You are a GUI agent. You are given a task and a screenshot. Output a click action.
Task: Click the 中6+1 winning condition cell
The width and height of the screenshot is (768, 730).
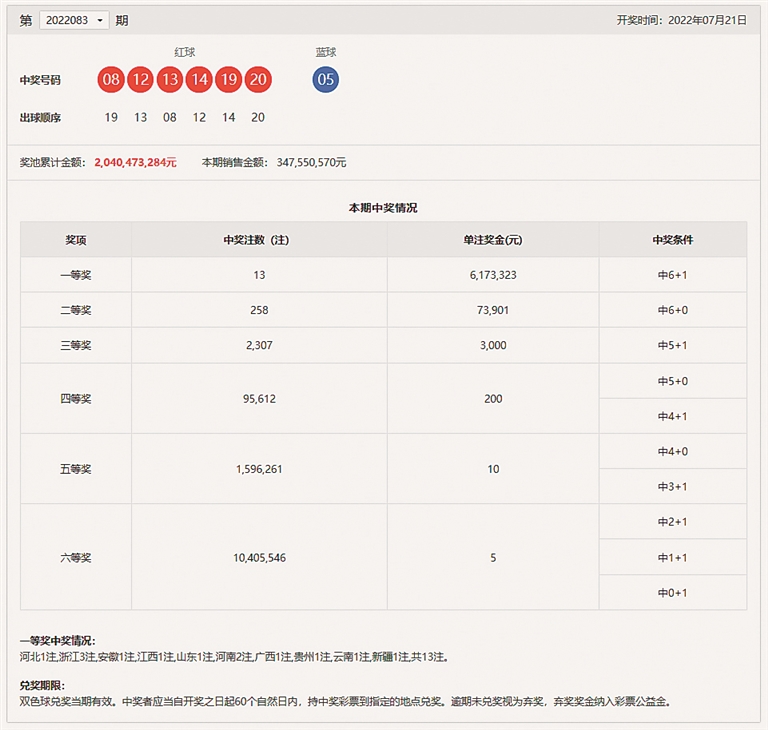(x=672, y=275)
